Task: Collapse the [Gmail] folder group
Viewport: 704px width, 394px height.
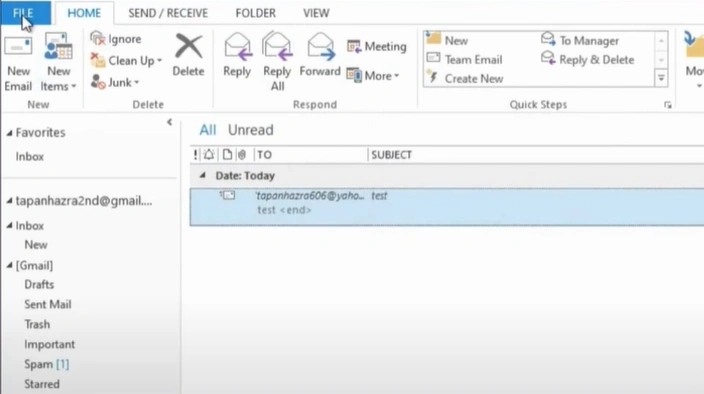Action: tap(9, 266)
